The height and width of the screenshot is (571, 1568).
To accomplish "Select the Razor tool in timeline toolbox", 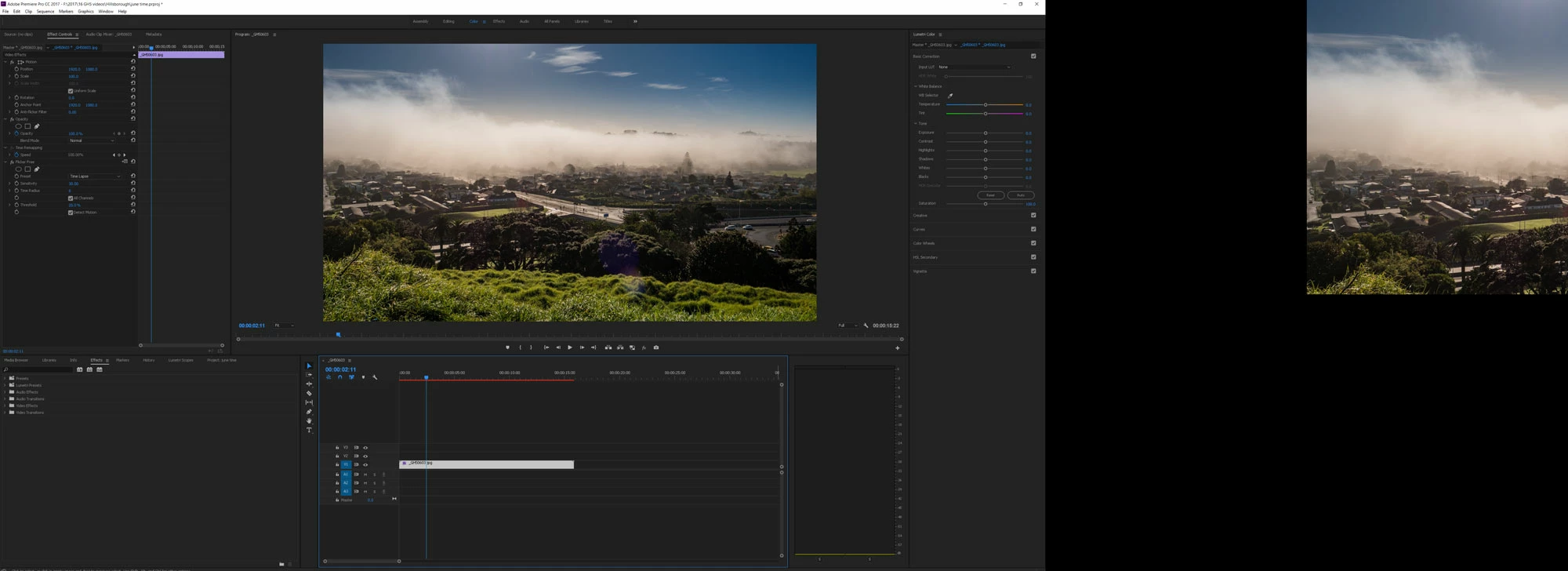I will coord(309,394).
